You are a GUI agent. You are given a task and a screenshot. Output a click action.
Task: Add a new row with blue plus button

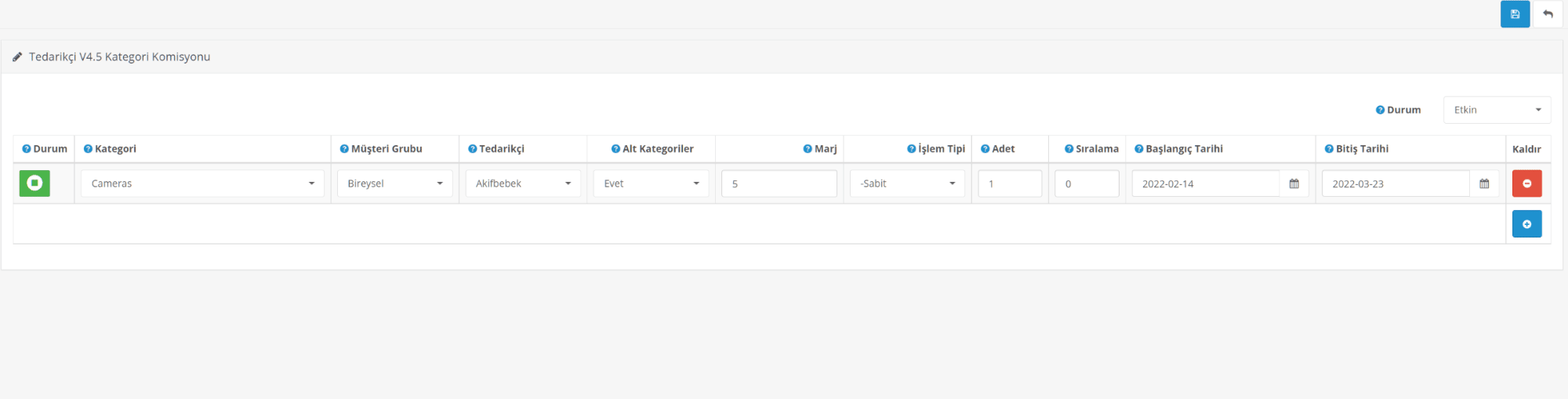click(1526, 224)
